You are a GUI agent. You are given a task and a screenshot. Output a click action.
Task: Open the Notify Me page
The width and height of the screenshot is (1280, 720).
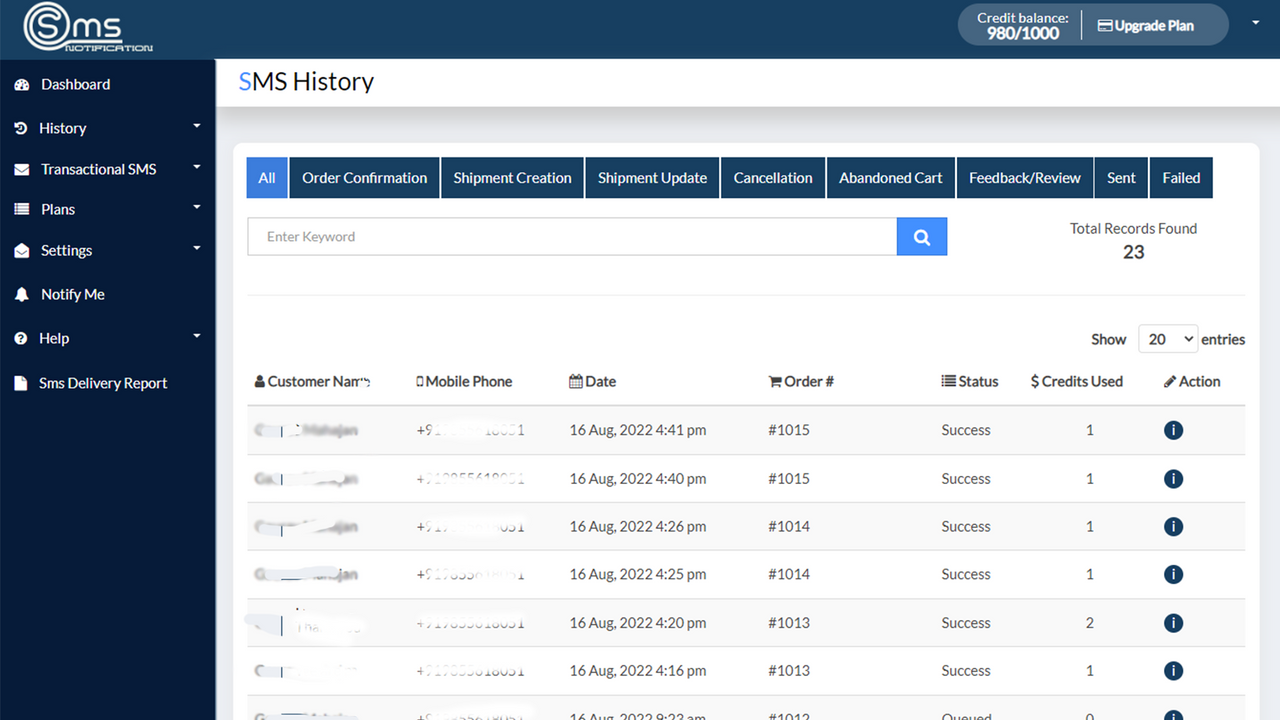pyautogui.click(x=73, y=295)
